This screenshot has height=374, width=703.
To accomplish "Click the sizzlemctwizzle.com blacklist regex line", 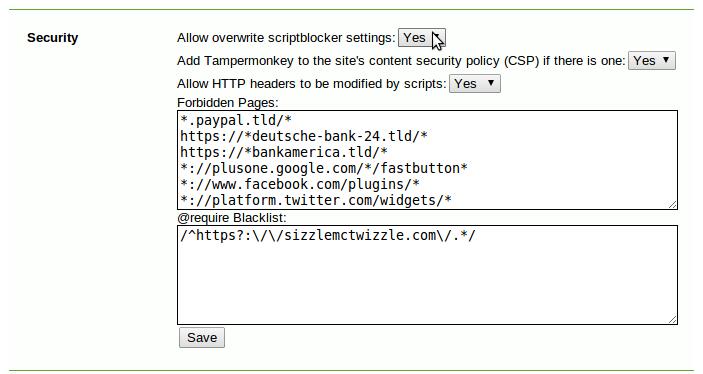I will [x=328, y=235].
